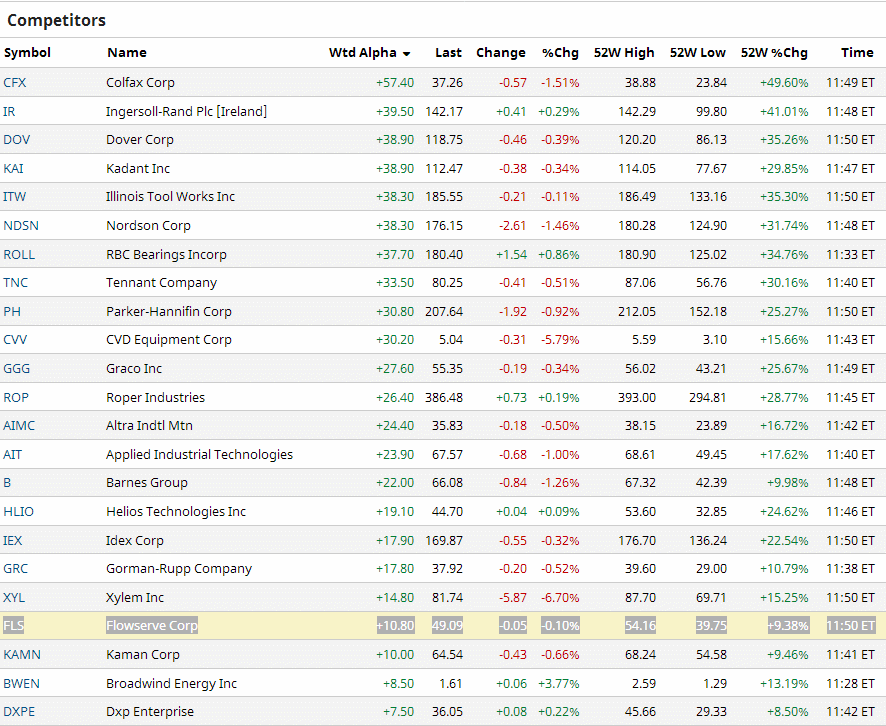Open the IEX symbol link
The height and width of the screenshot is (726, 886).
click(12, 540)
